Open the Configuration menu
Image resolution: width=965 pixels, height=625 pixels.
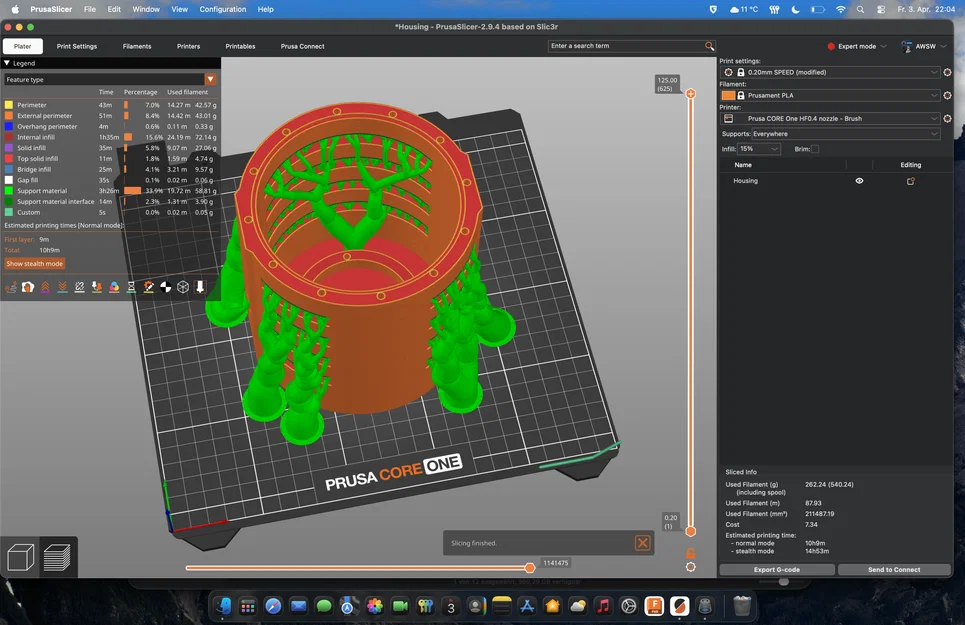coord(223,9)
